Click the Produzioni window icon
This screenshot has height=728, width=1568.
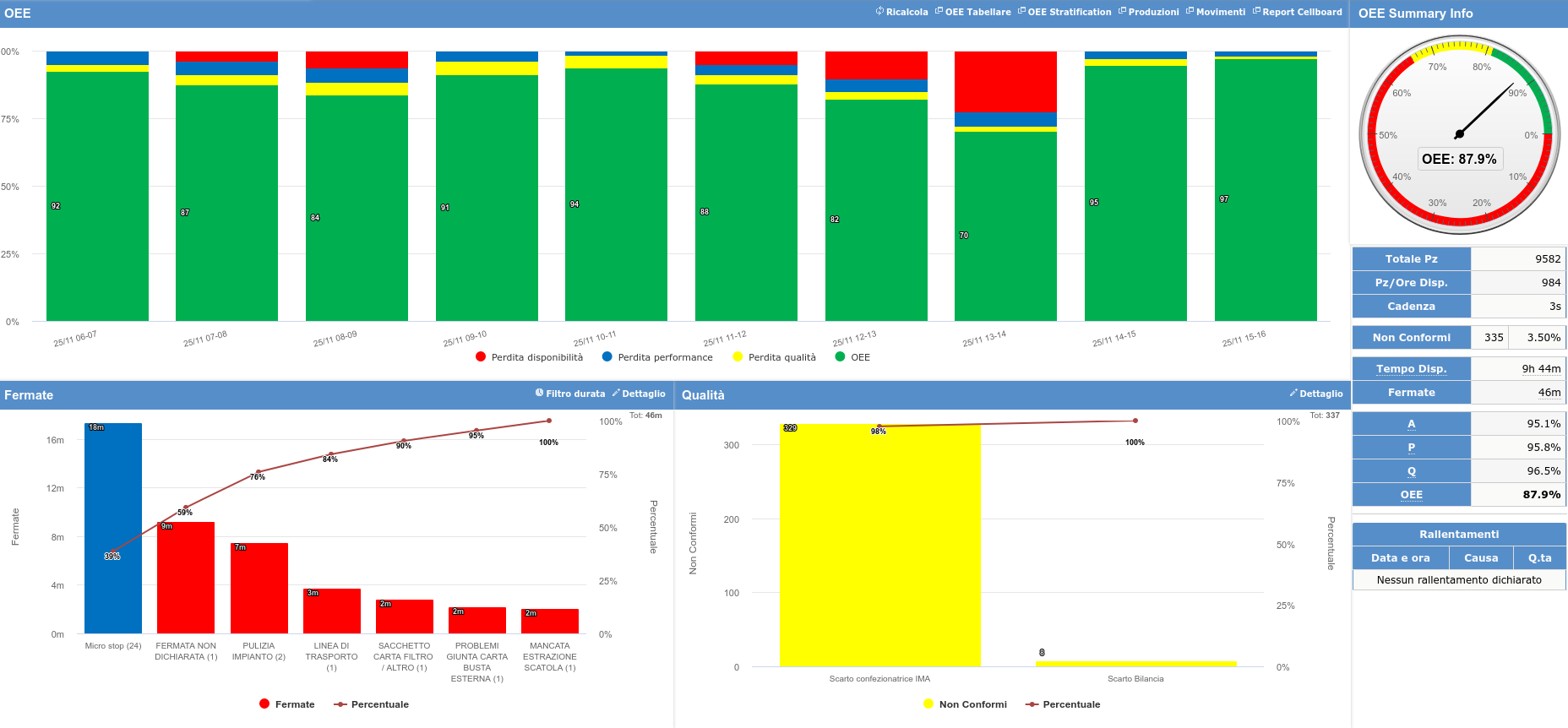point(1122,12)
